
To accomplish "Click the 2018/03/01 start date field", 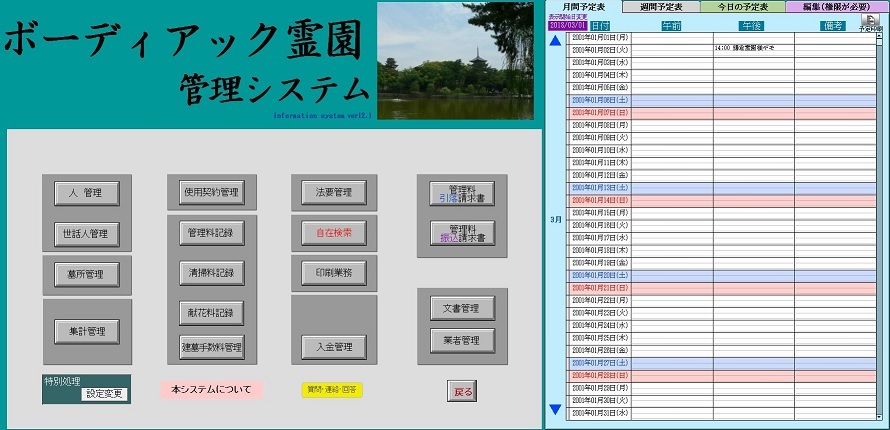I will (568, 26).
